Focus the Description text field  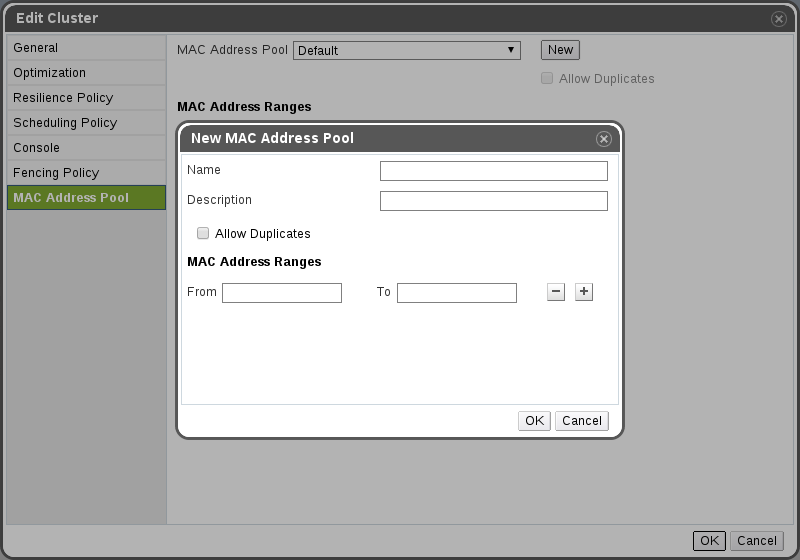tap(493, 201)
